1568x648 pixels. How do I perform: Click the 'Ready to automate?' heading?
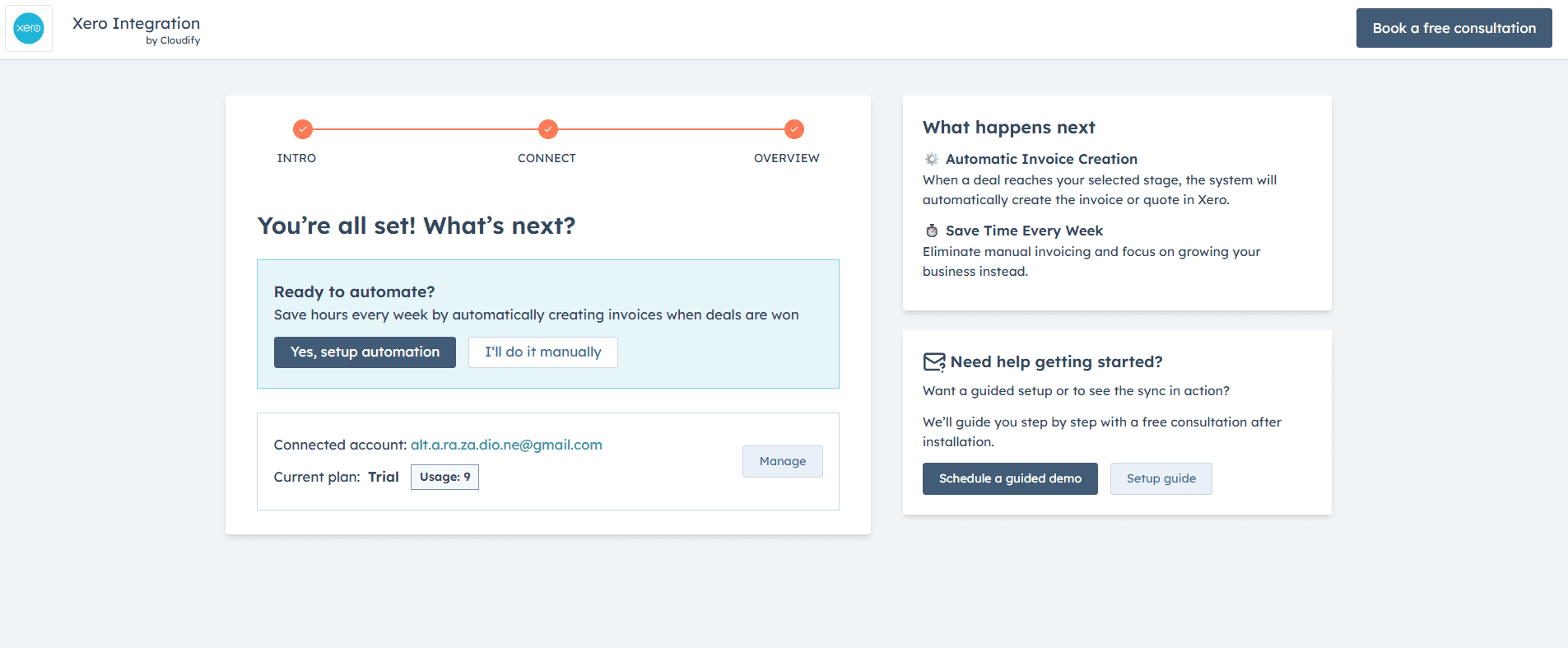(x=354, y=291)
